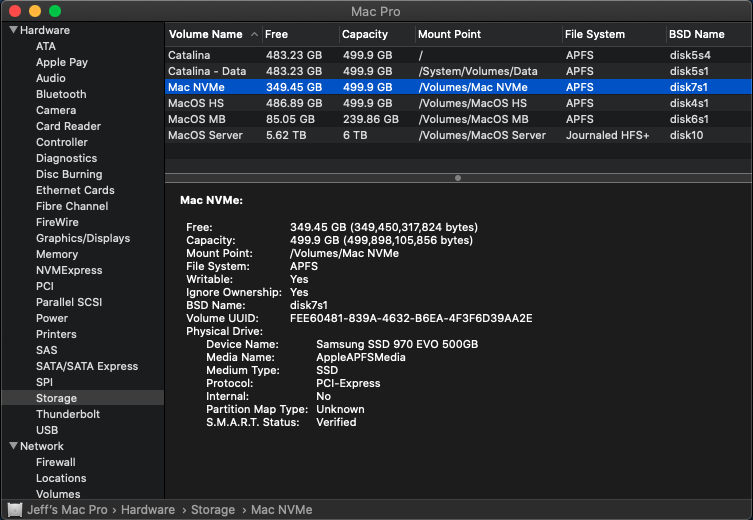
Task: Select PCI in the sidebar
Action: (45, 286)
